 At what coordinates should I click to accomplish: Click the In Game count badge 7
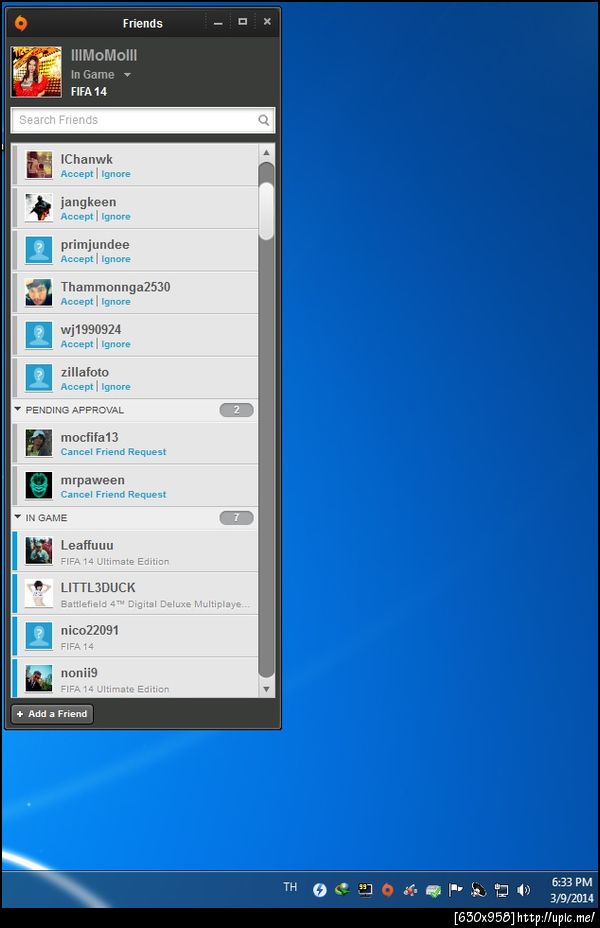pyautogui.click(x=236, y=518)
